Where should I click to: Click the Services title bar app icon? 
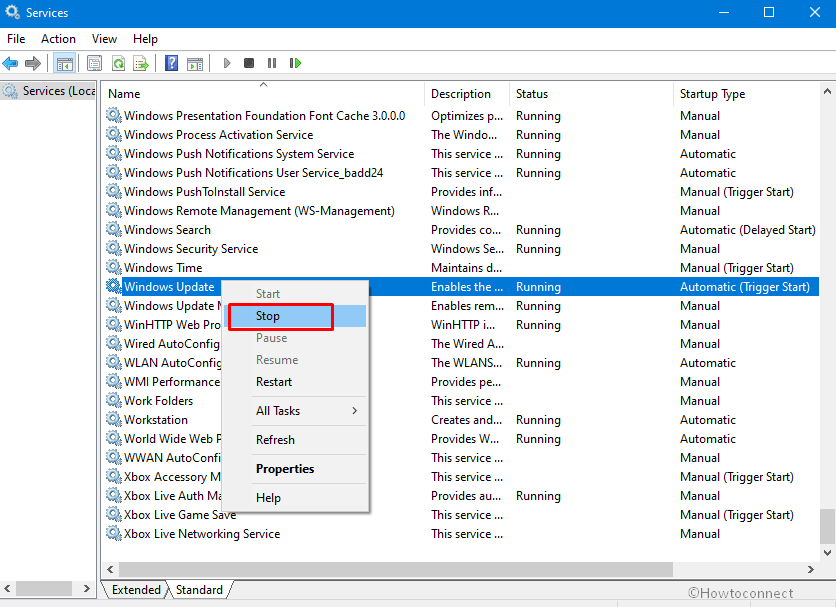[12, 12]
